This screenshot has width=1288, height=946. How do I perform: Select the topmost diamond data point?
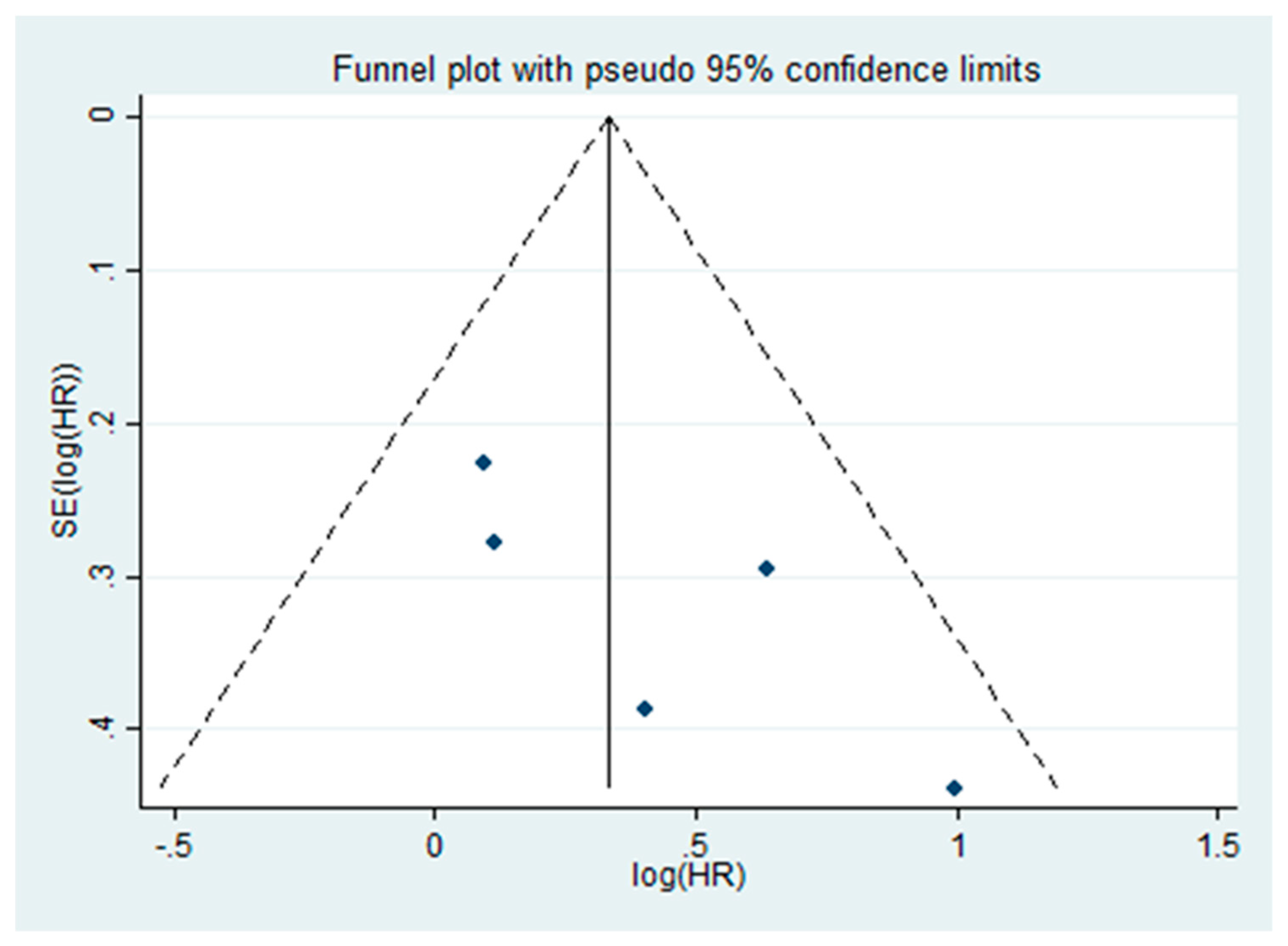483,463
